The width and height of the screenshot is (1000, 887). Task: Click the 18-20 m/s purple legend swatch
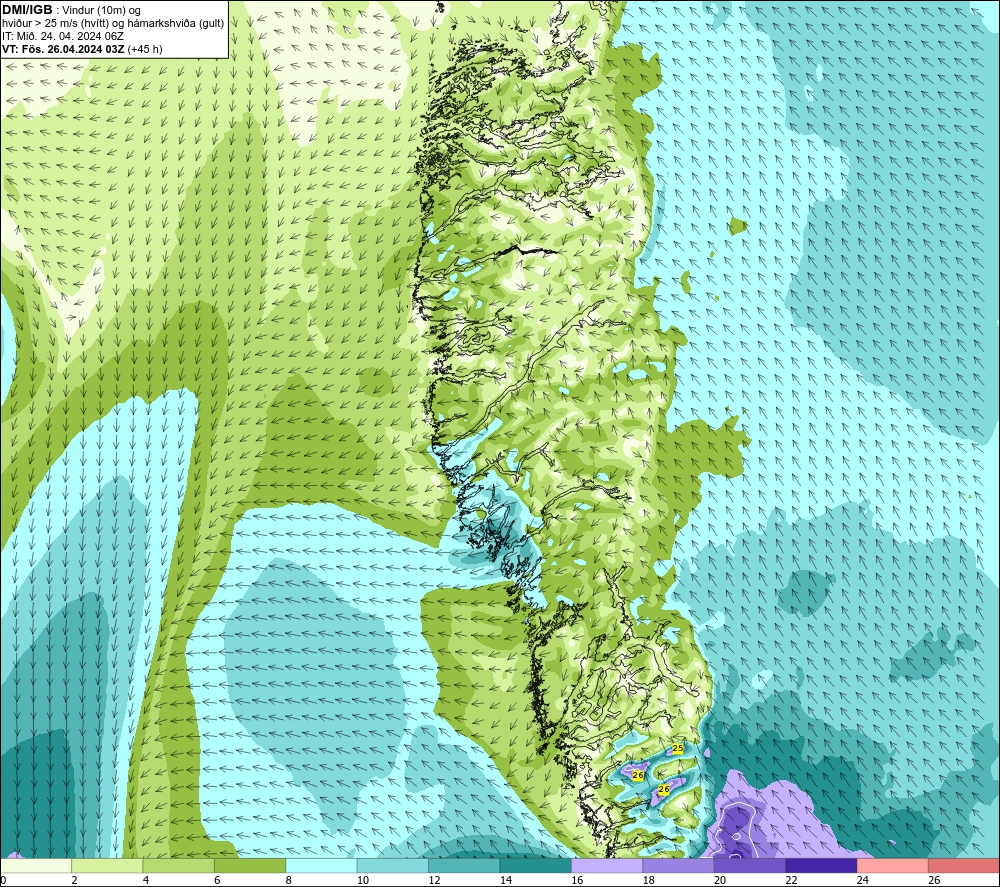point(679,865)
